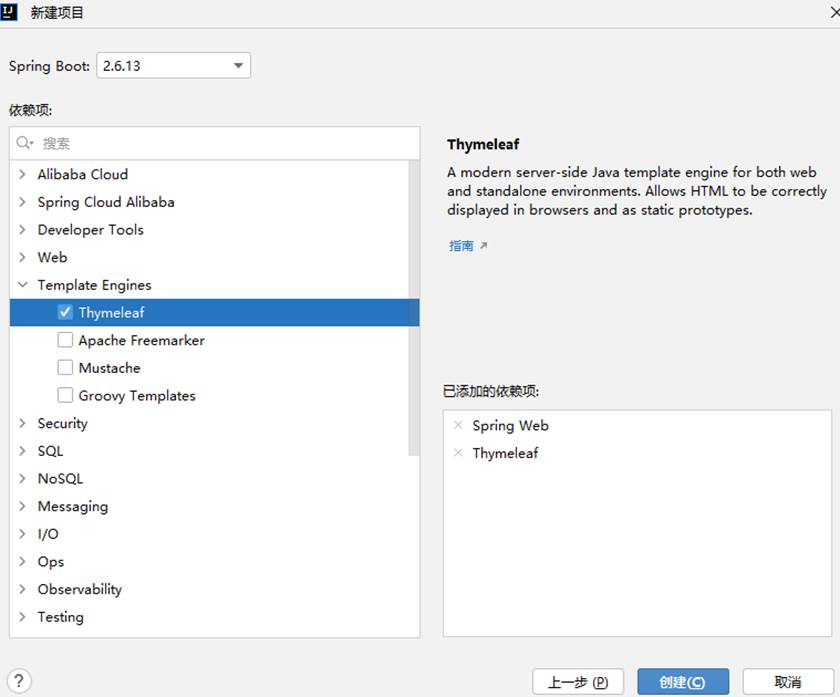The image size is (840, 697).
Task: Expand the Alibaba Cloud category
Action: tap(22, 174)
